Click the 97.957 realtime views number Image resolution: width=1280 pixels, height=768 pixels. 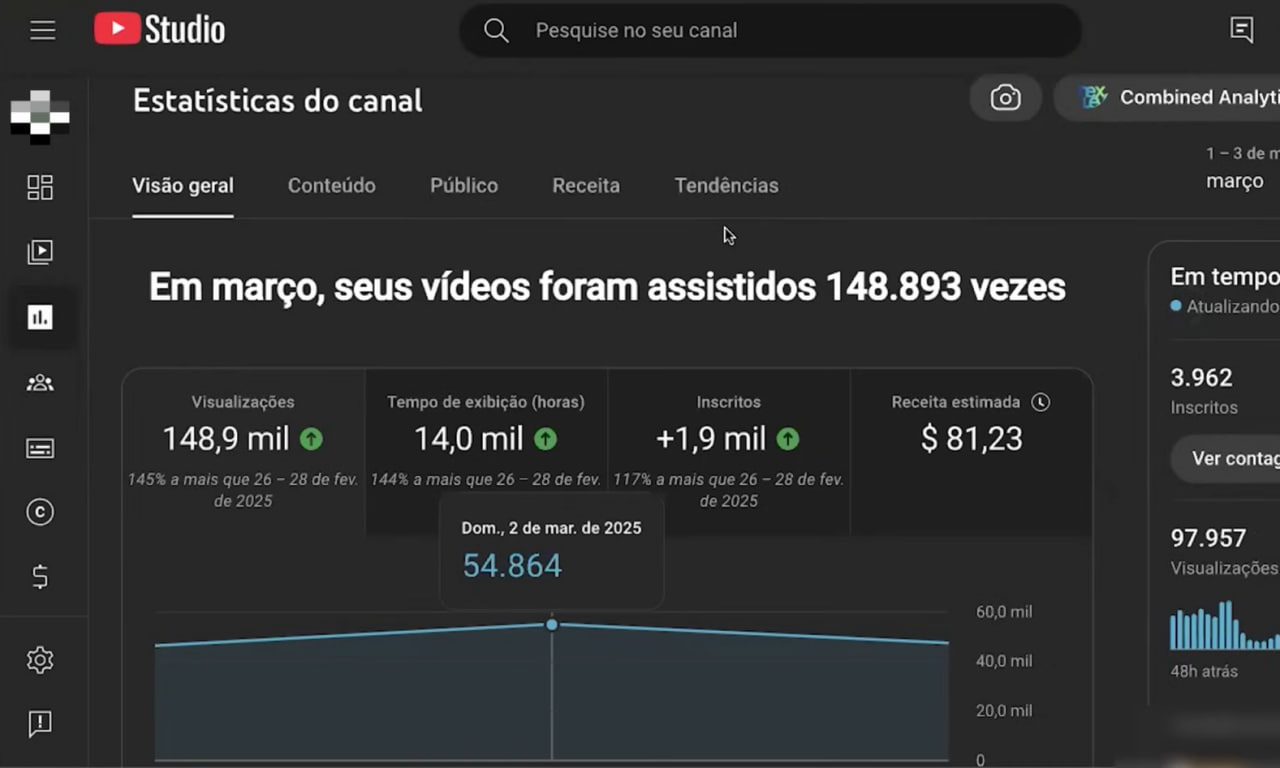point(1208,538)
